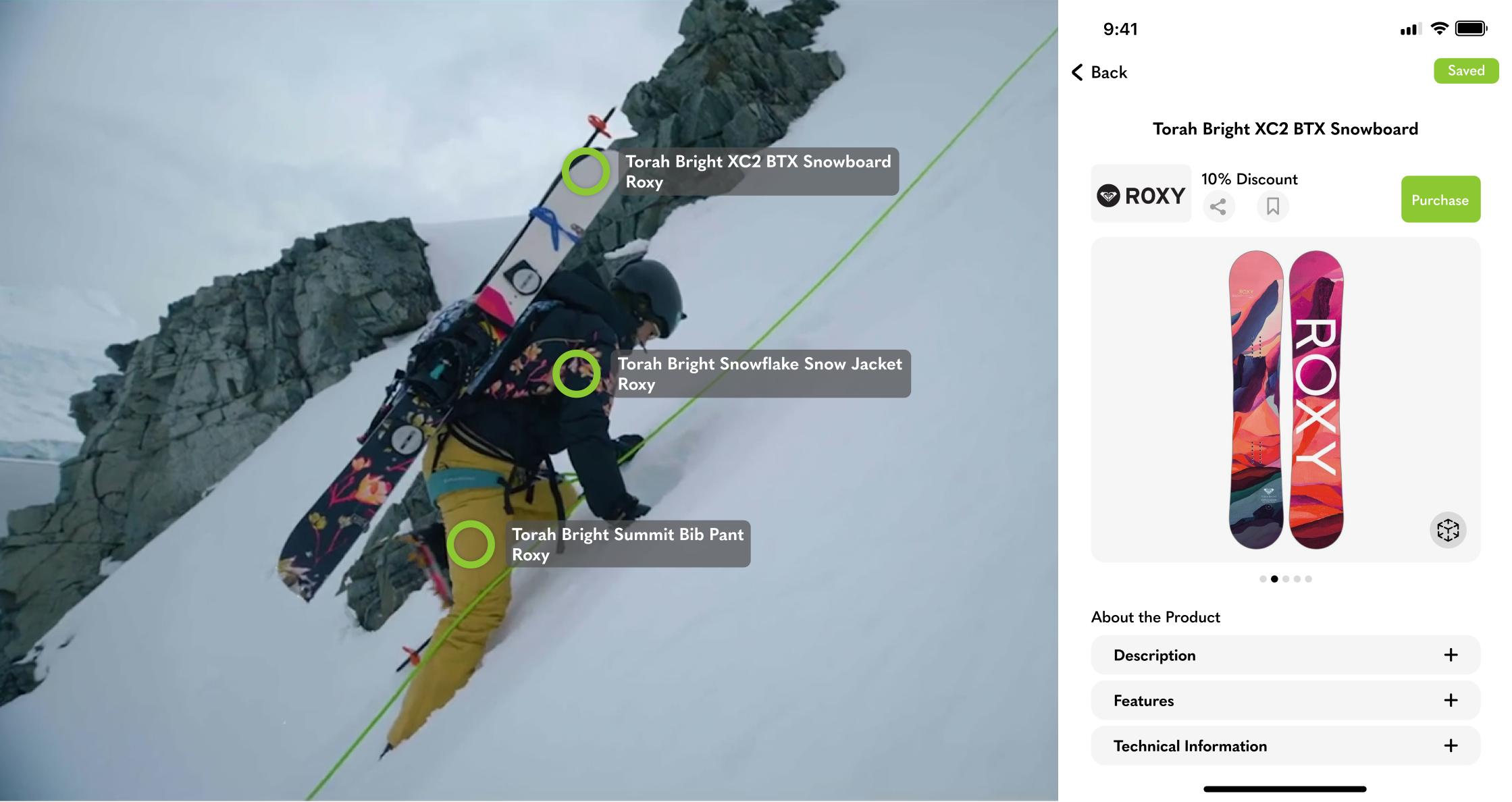Open Torah Bright Summit Bib Pant label
Screen dimensions: 1512x802
(629, 544)
